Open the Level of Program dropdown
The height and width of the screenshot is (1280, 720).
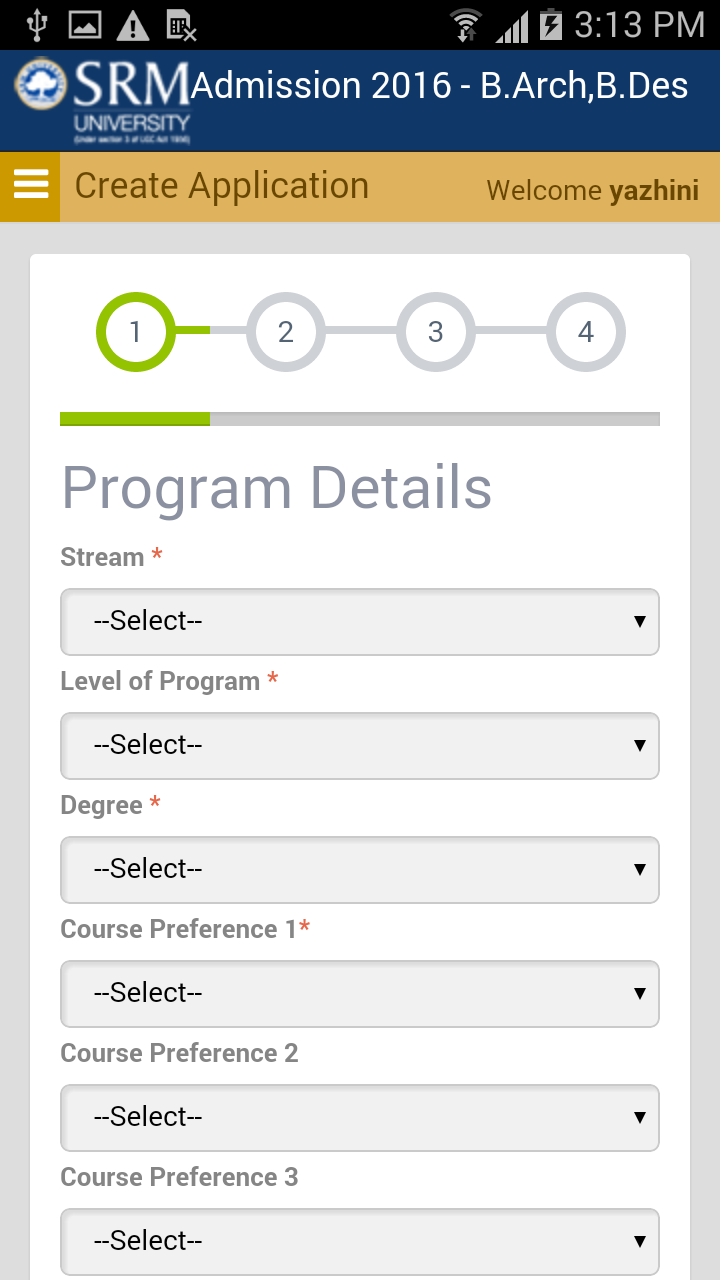coord(360,745)
